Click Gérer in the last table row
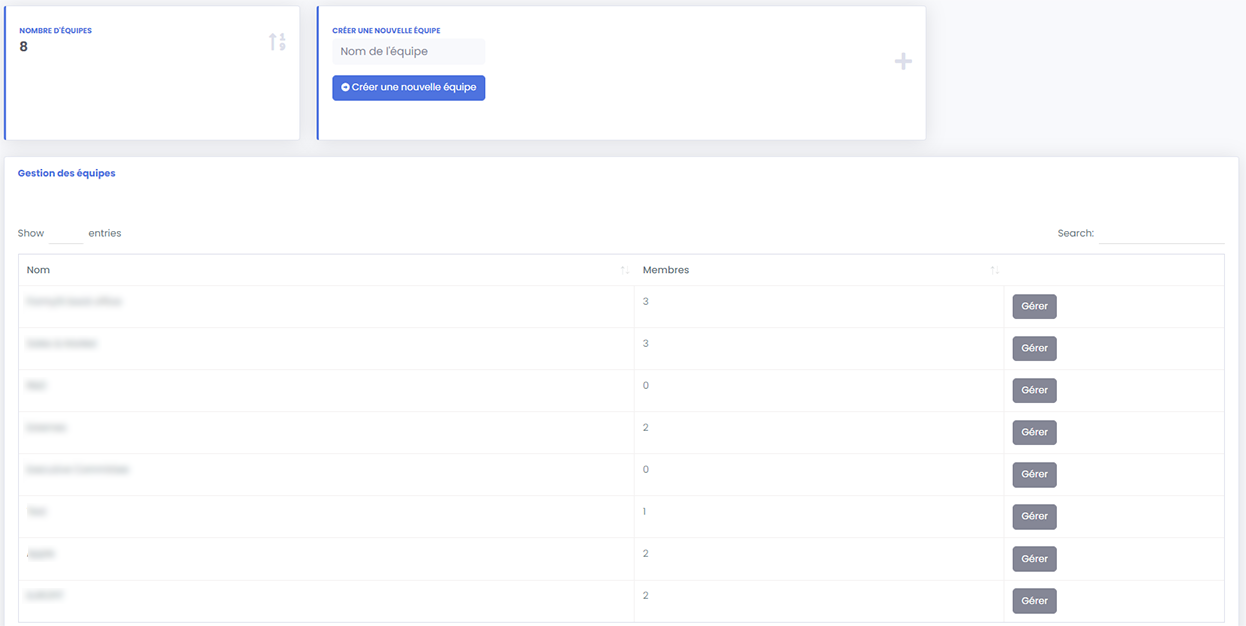The height and width of the screenshot is (626, 1246). (x=1034, y=601)
